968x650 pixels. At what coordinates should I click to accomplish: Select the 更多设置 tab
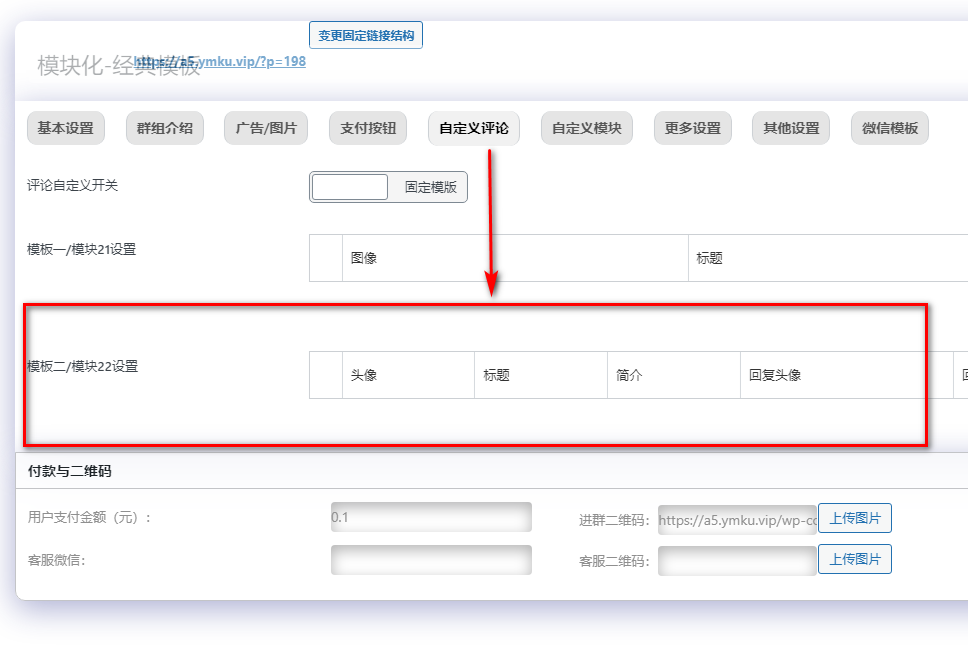[692, 128]
